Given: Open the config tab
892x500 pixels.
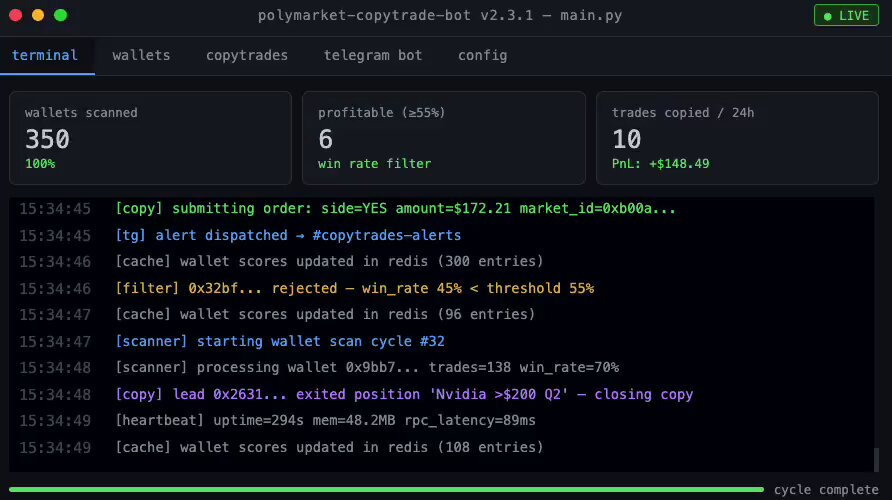Looking at the screenshot, I should 482,55.
